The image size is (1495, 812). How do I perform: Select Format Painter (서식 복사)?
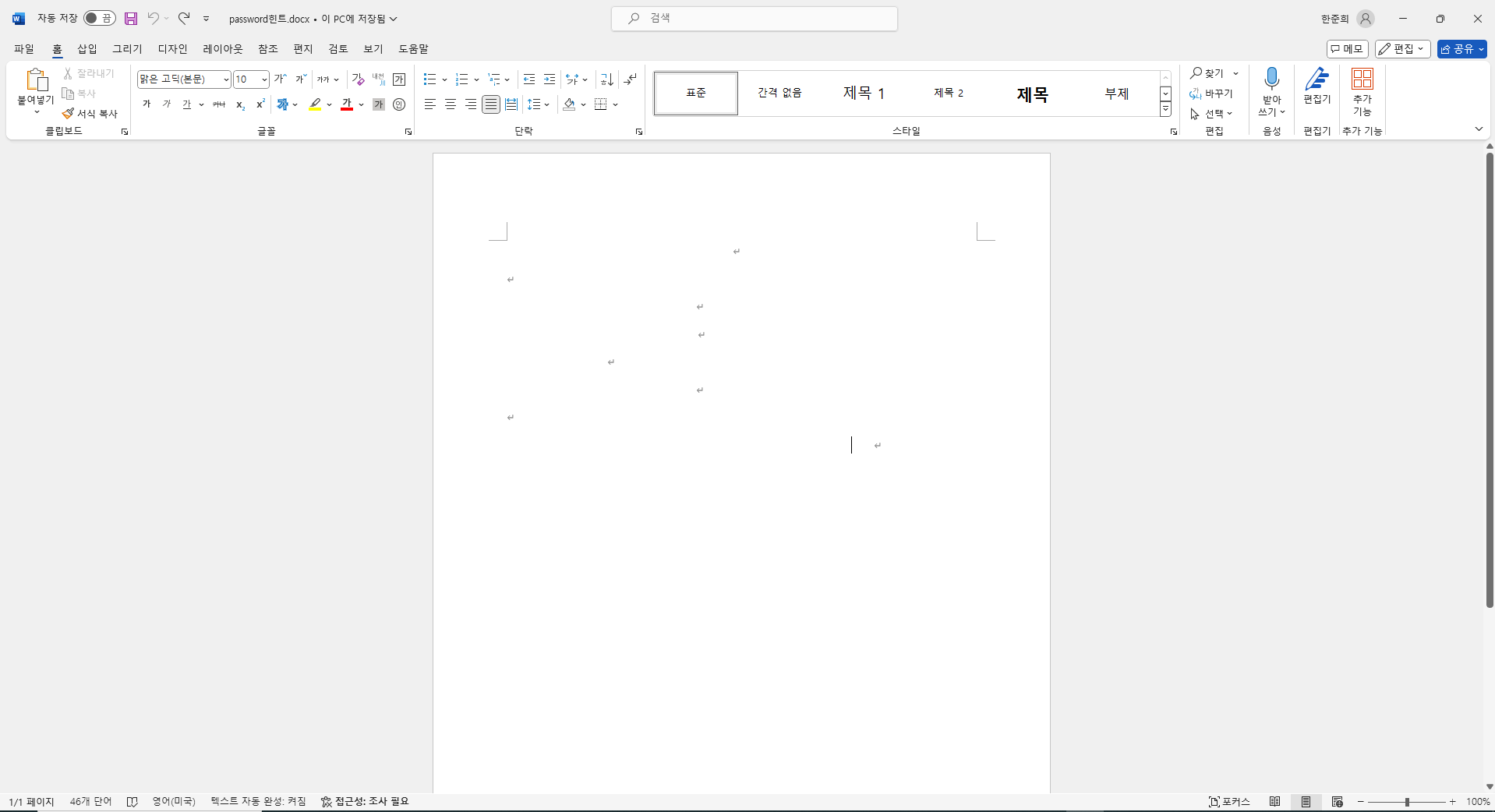tap(90, 114)
